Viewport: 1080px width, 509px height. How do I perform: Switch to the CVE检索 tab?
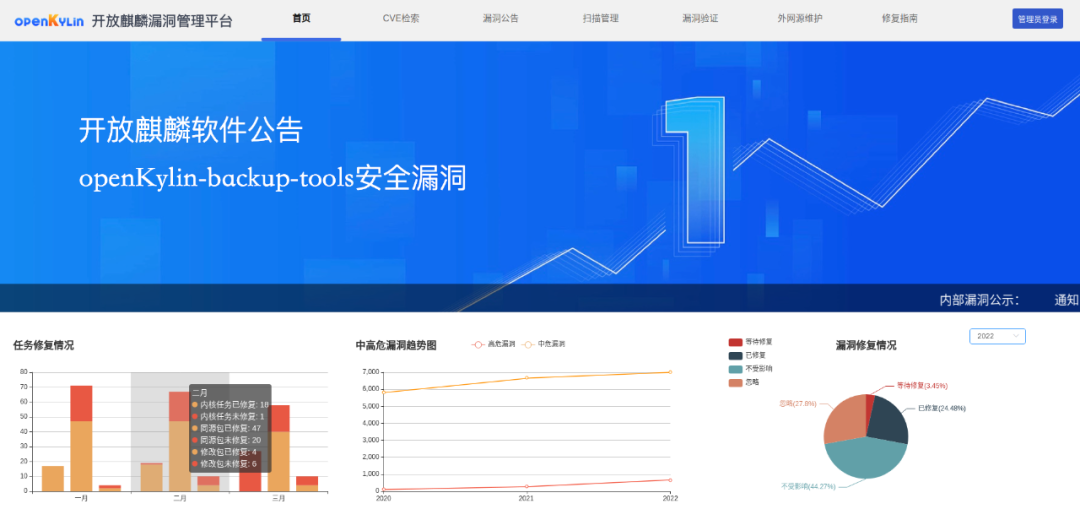click(401, 18)
